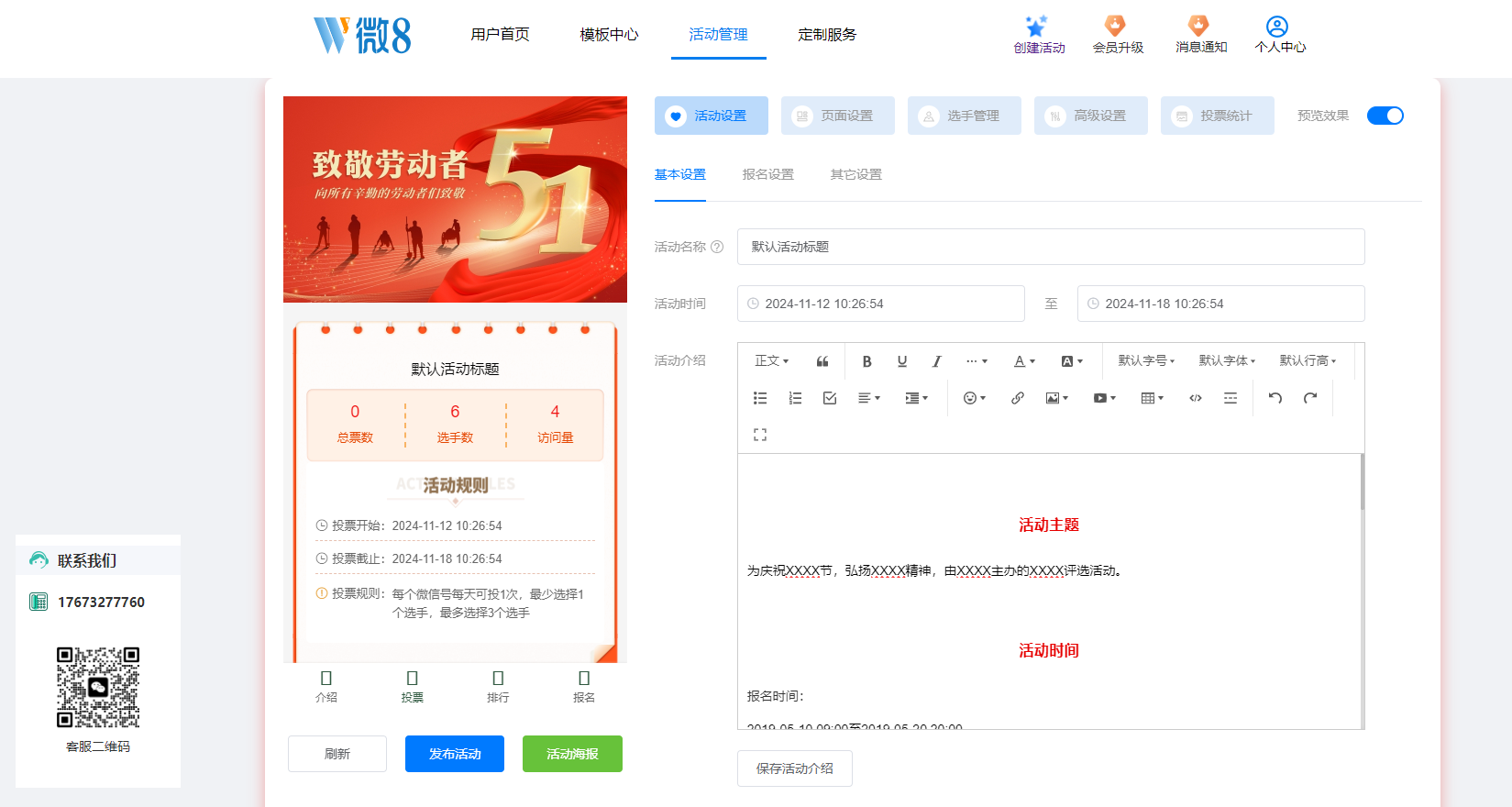The width and height of the screenshot is (1512, 807).
Task: Apply italic formatting in the editor
Action: (x=937, y=361)
